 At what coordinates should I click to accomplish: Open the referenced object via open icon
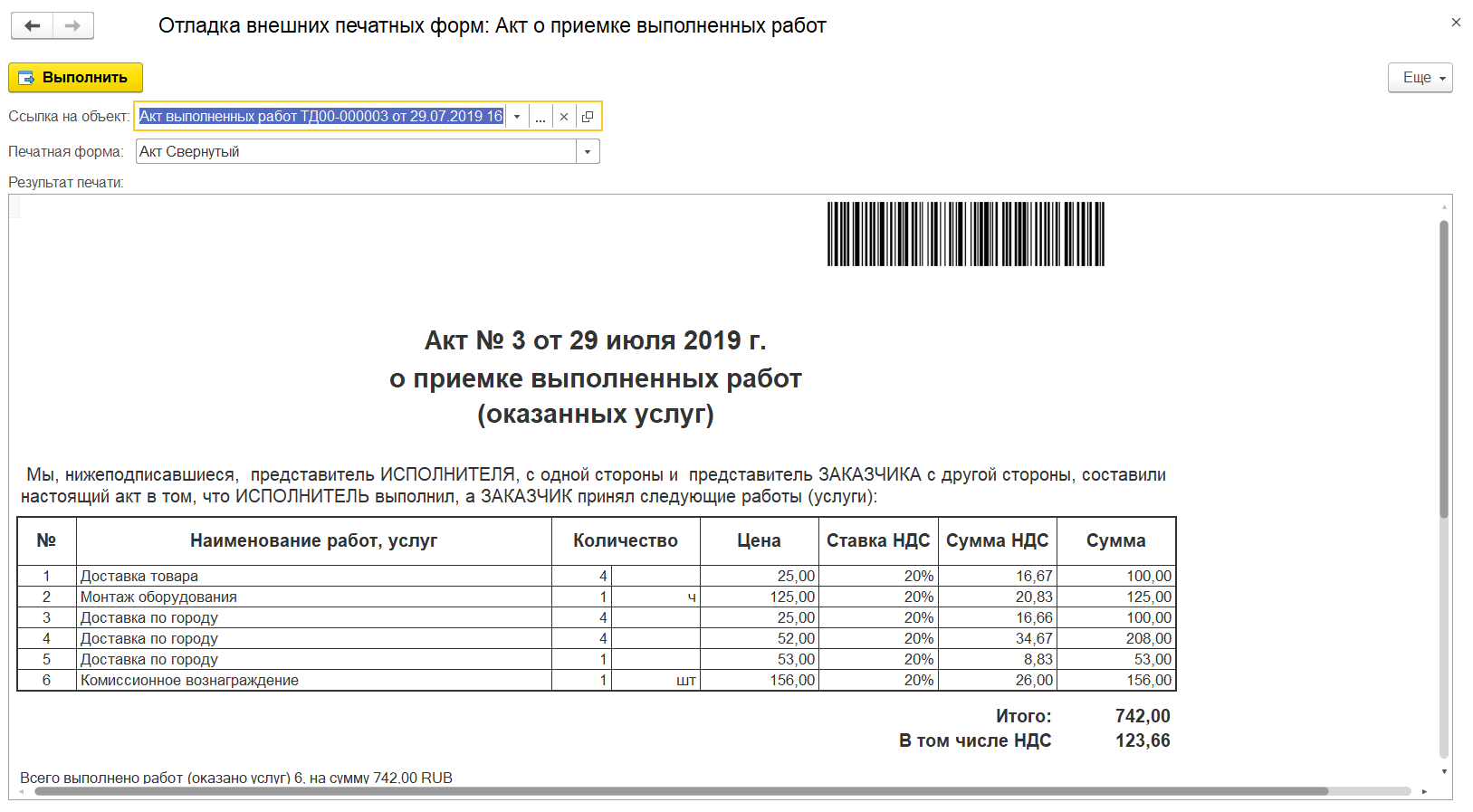pyautogui.click(x=588, y=117)
